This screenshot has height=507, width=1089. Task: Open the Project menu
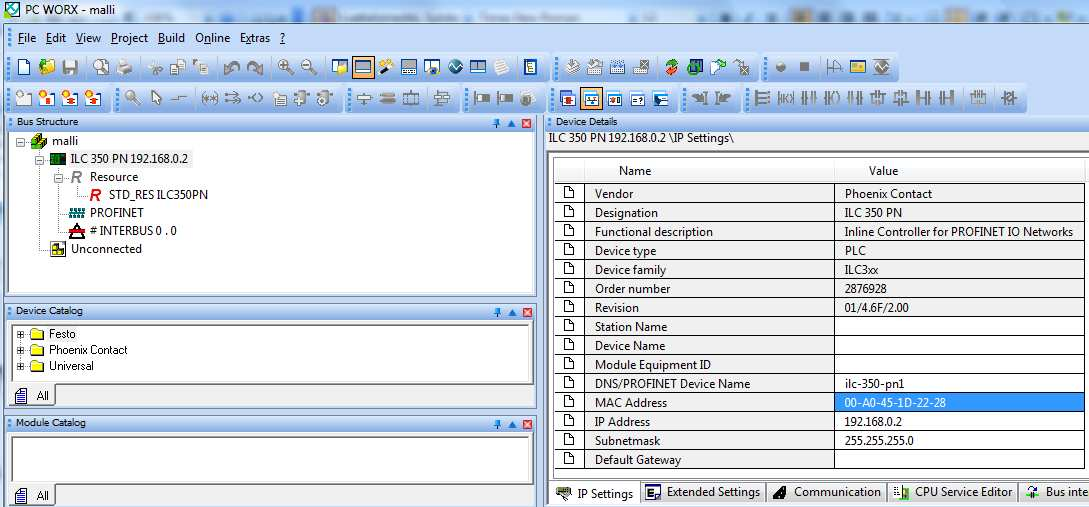click(x=129, y=38)
